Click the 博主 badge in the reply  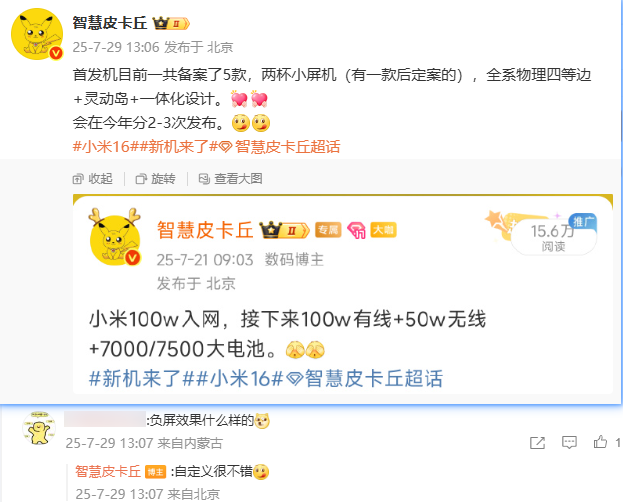tap(155, 472)
